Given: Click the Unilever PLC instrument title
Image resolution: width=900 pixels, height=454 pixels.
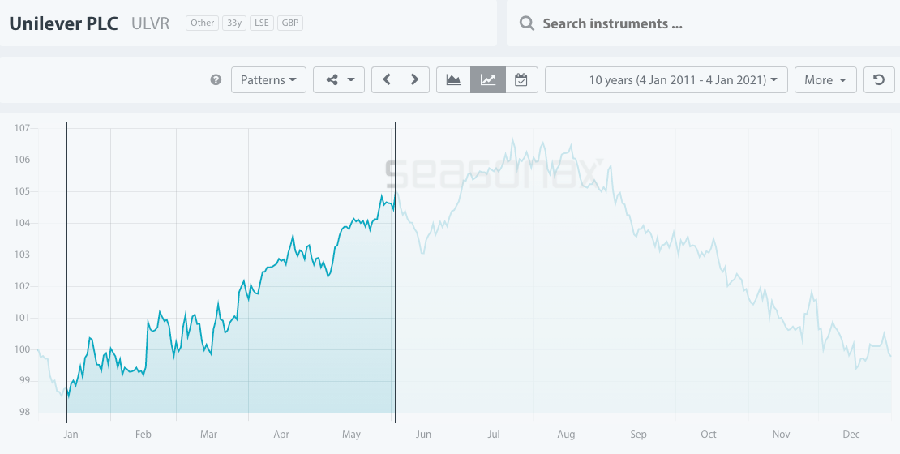Looking at the screenshot, I should pyautogui.click(x=65, y=22).
